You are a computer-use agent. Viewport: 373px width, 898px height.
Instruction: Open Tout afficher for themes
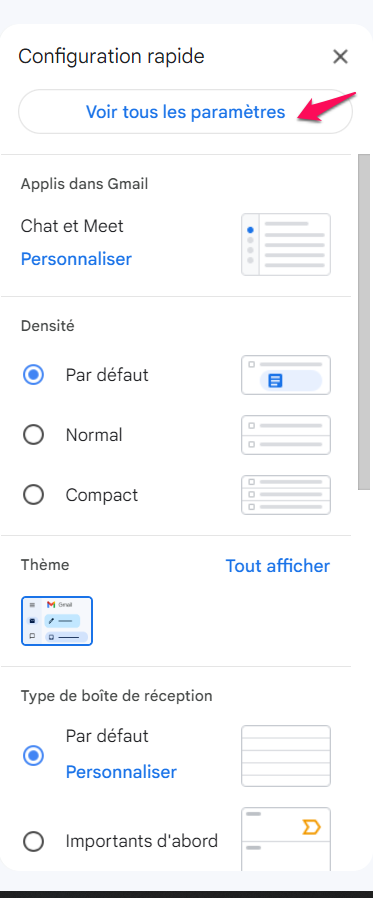point(278,566)
